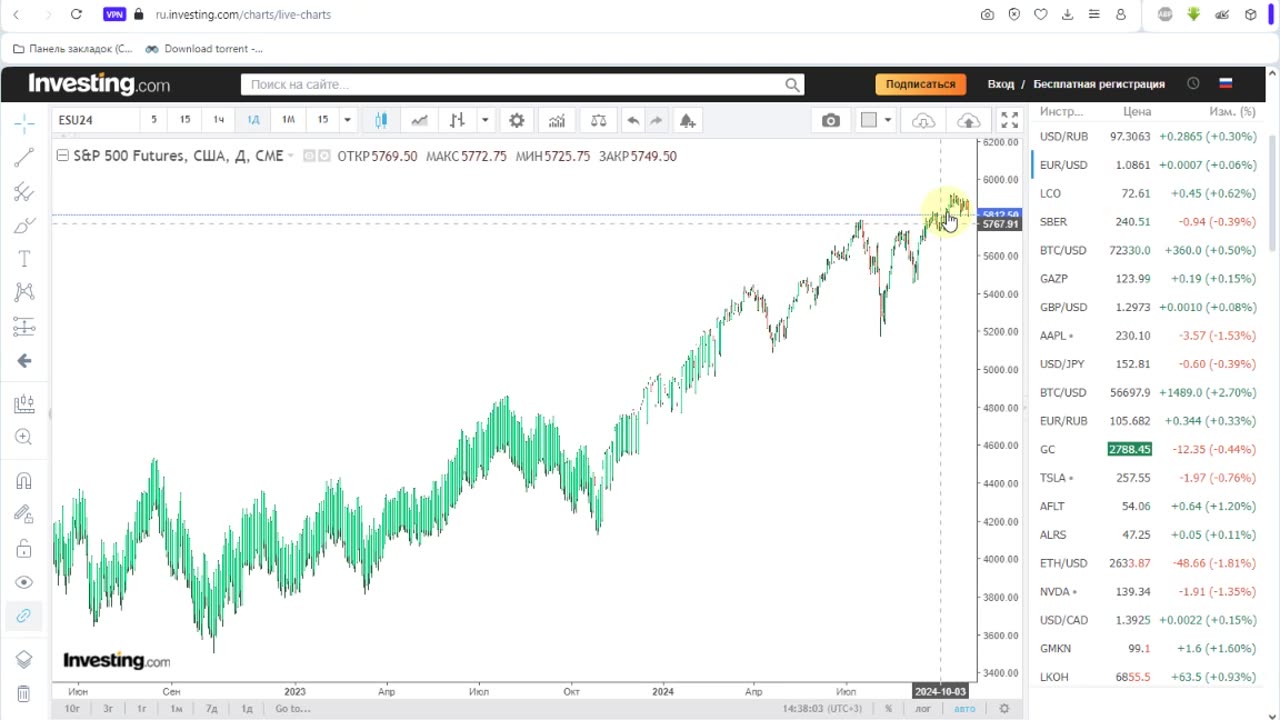1280x720 pixels.
Task: Click the ESU24 symbol input field
Action: tap(95, 120)
